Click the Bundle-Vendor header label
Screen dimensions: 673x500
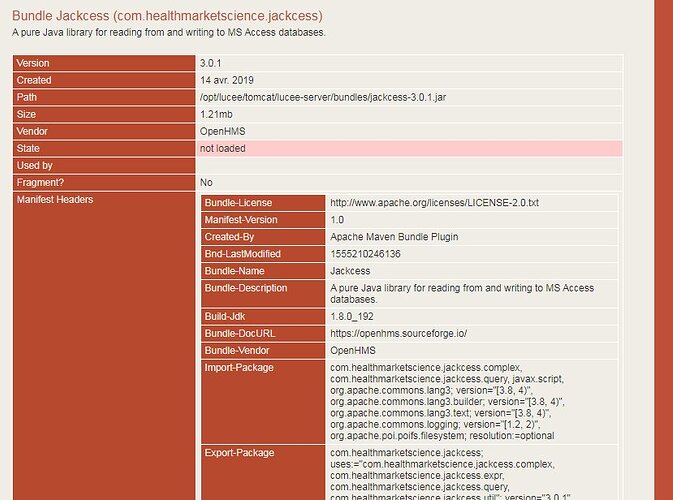click(x=237, y=351)
